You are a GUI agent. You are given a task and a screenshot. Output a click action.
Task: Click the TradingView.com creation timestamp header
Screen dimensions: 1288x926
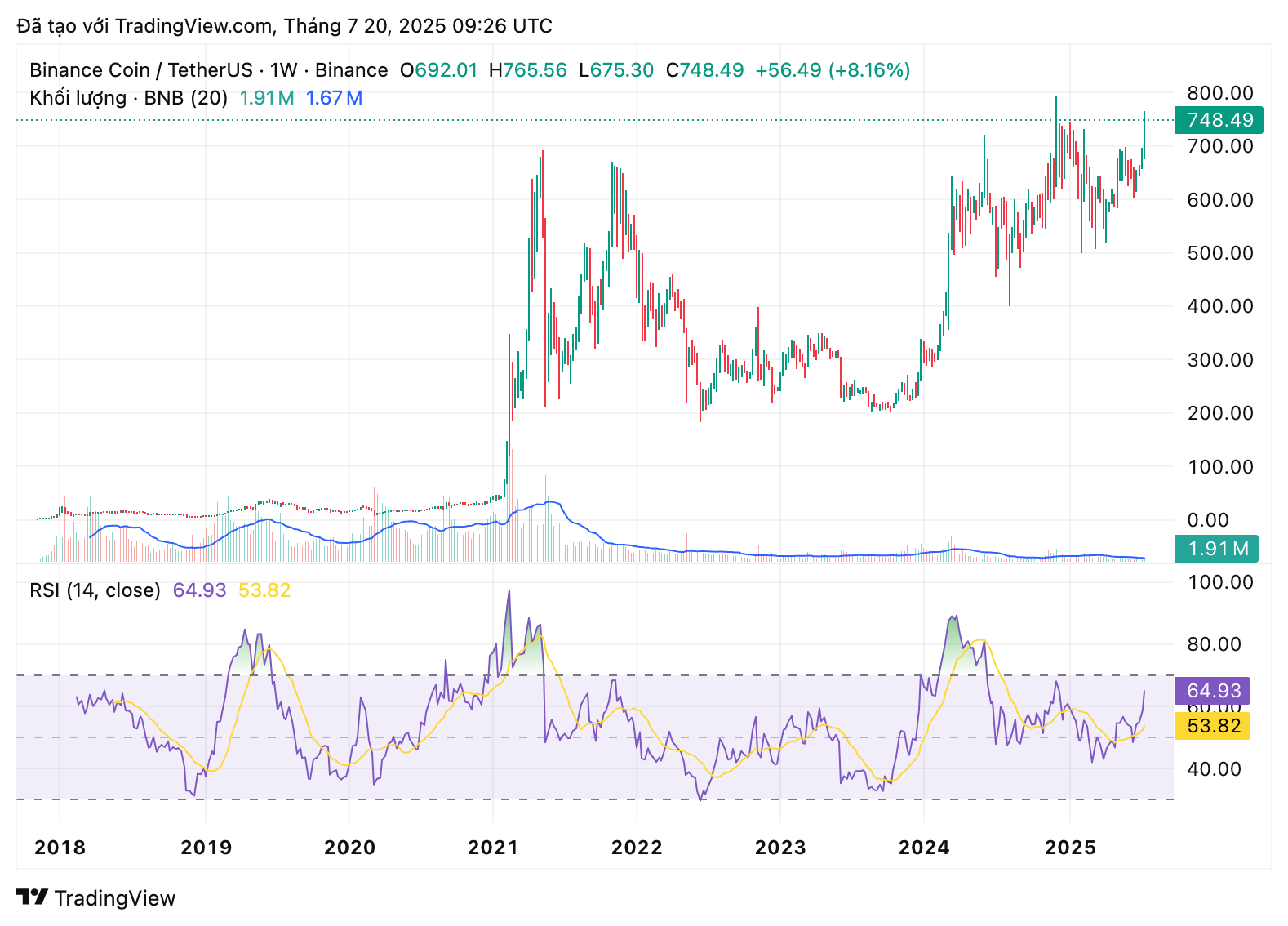tap(285, 26)
